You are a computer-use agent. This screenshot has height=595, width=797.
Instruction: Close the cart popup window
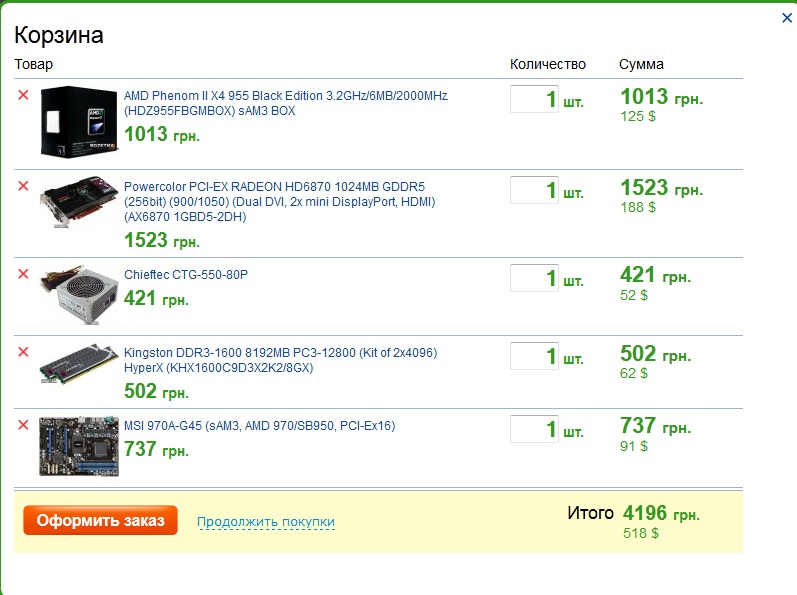[x=786, y=17]
